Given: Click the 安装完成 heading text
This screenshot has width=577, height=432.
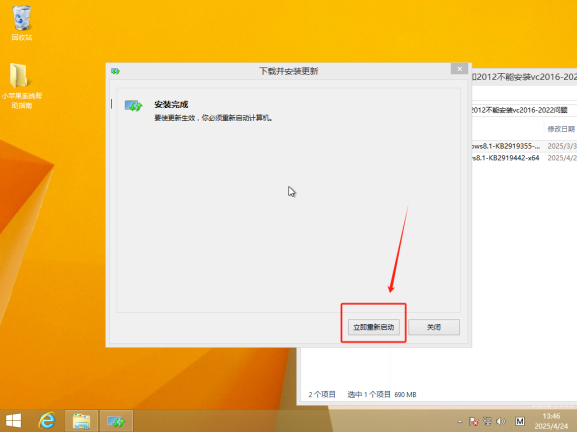Looking at the screenshot, I should (x=171, y=105).
